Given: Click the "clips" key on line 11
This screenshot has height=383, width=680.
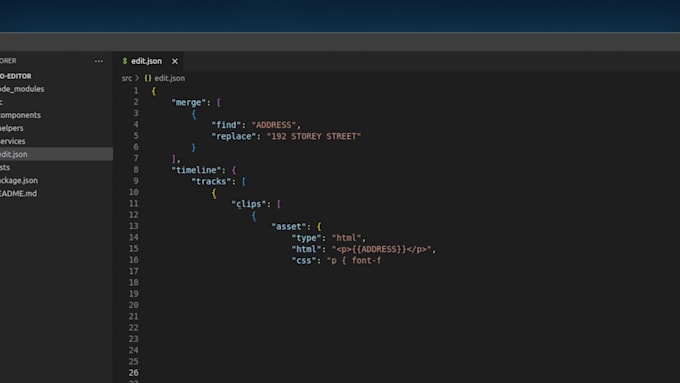Looking at the screenshot, I should pyautogui.click(x=248, y=204).
